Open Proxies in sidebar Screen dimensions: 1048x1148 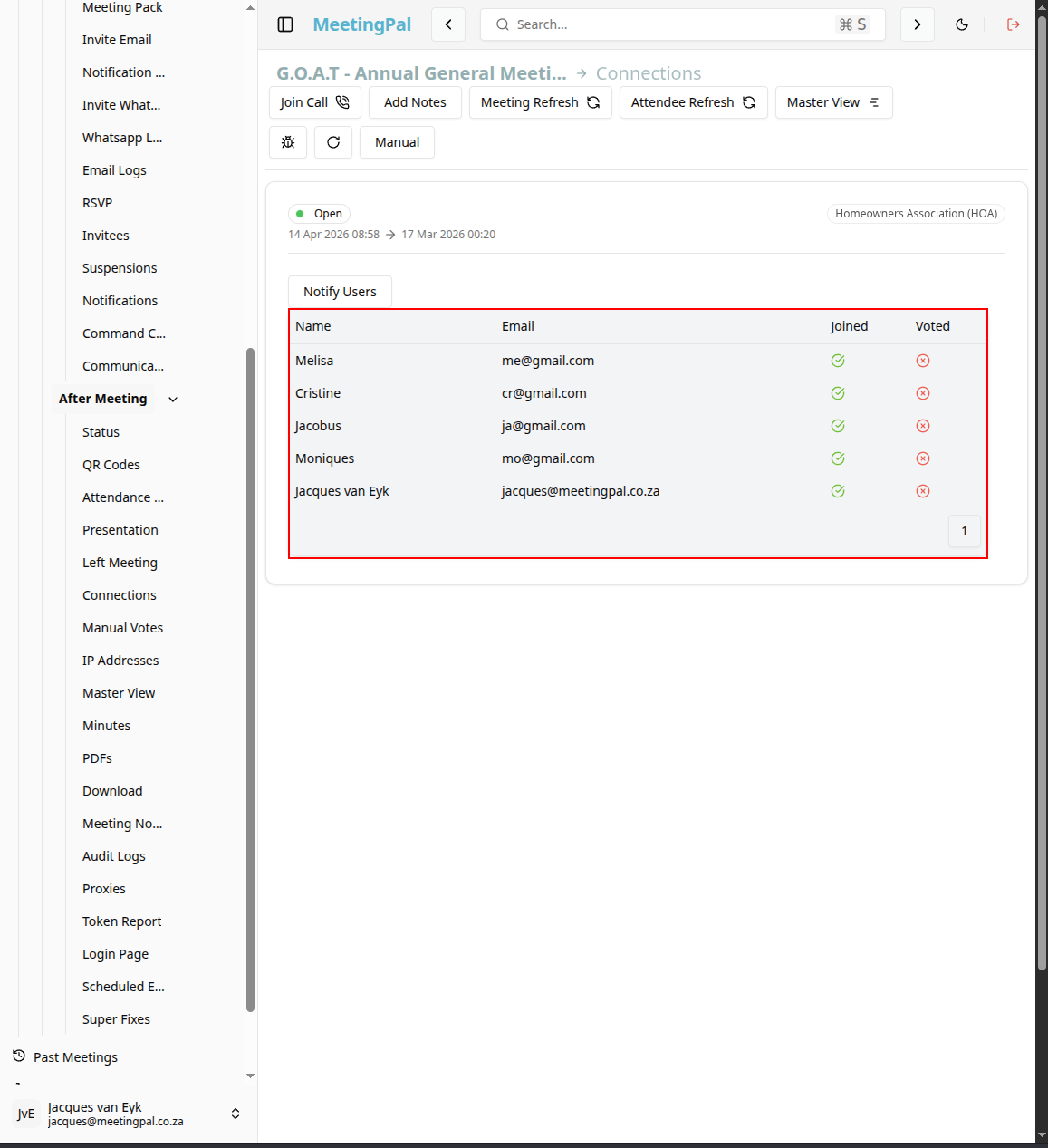pyautogui.click(x=103, y=889)
